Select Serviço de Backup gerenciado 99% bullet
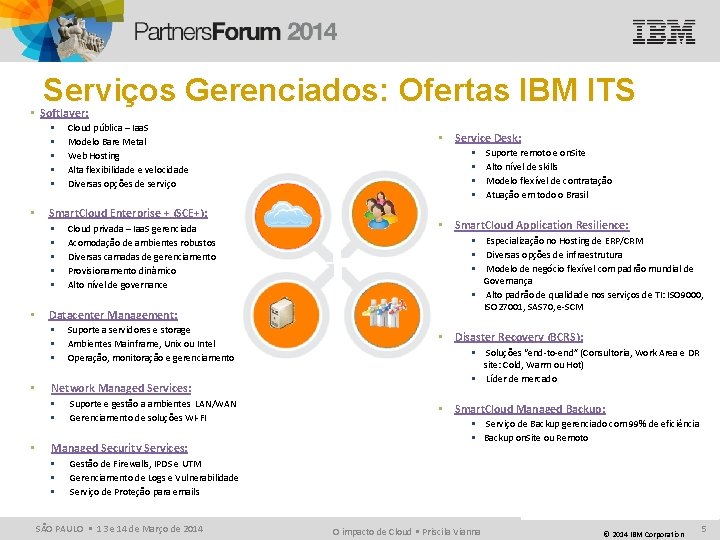 coord(592,424)
